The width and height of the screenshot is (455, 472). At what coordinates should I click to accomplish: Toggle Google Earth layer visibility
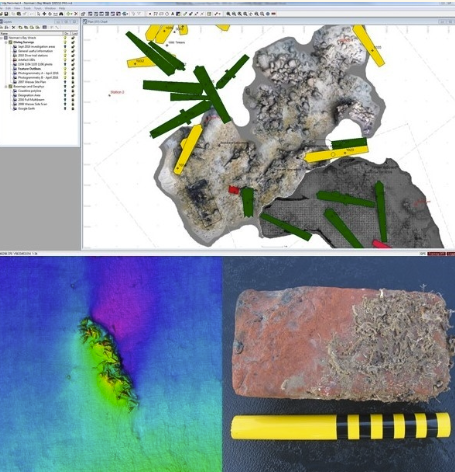[x=65, y=108]
